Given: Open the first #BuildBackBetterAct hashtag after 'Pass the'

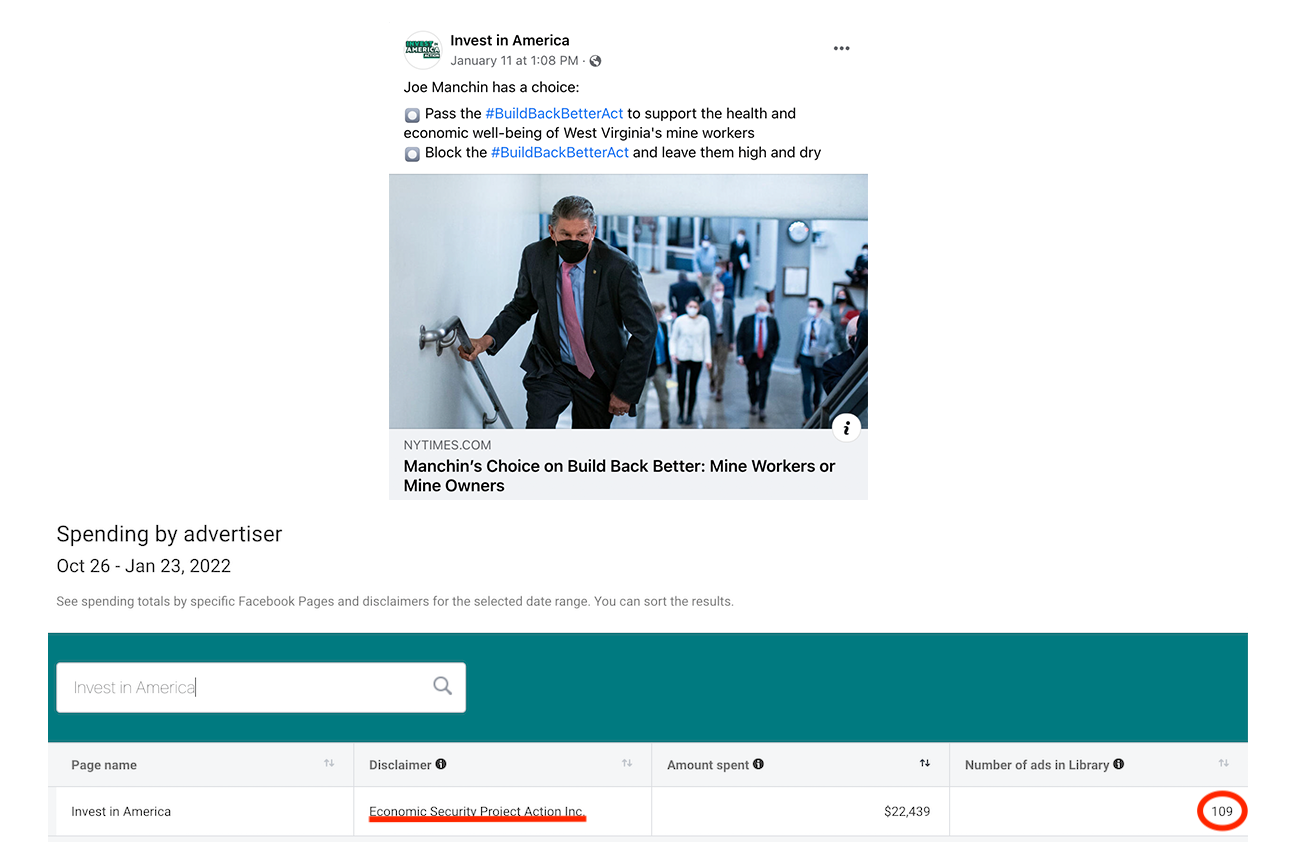Looking at the screenshot, I should coord(554,113).
